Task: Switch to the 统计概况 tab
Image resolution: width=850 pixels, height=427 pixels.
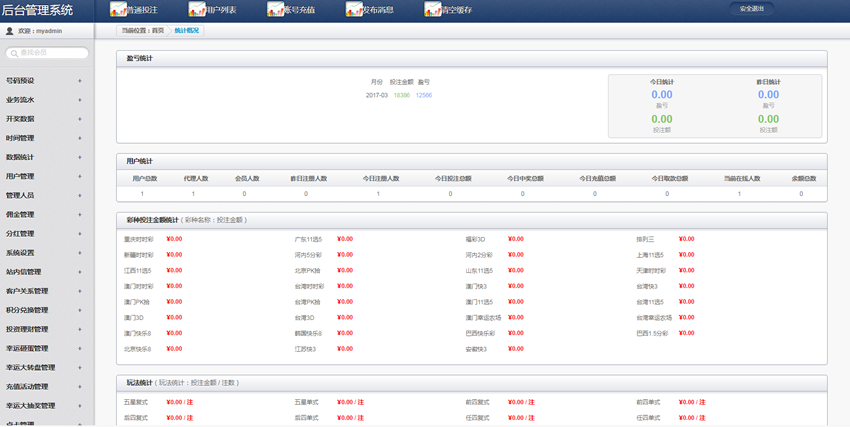Action: [186, 31]
